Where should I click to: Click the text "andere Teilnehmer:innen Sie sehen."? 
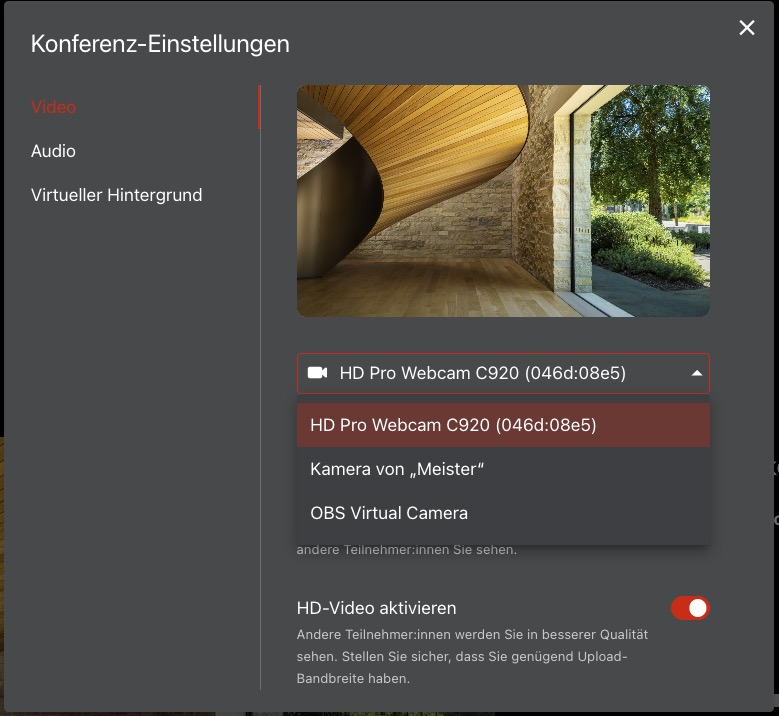point(406,549)
